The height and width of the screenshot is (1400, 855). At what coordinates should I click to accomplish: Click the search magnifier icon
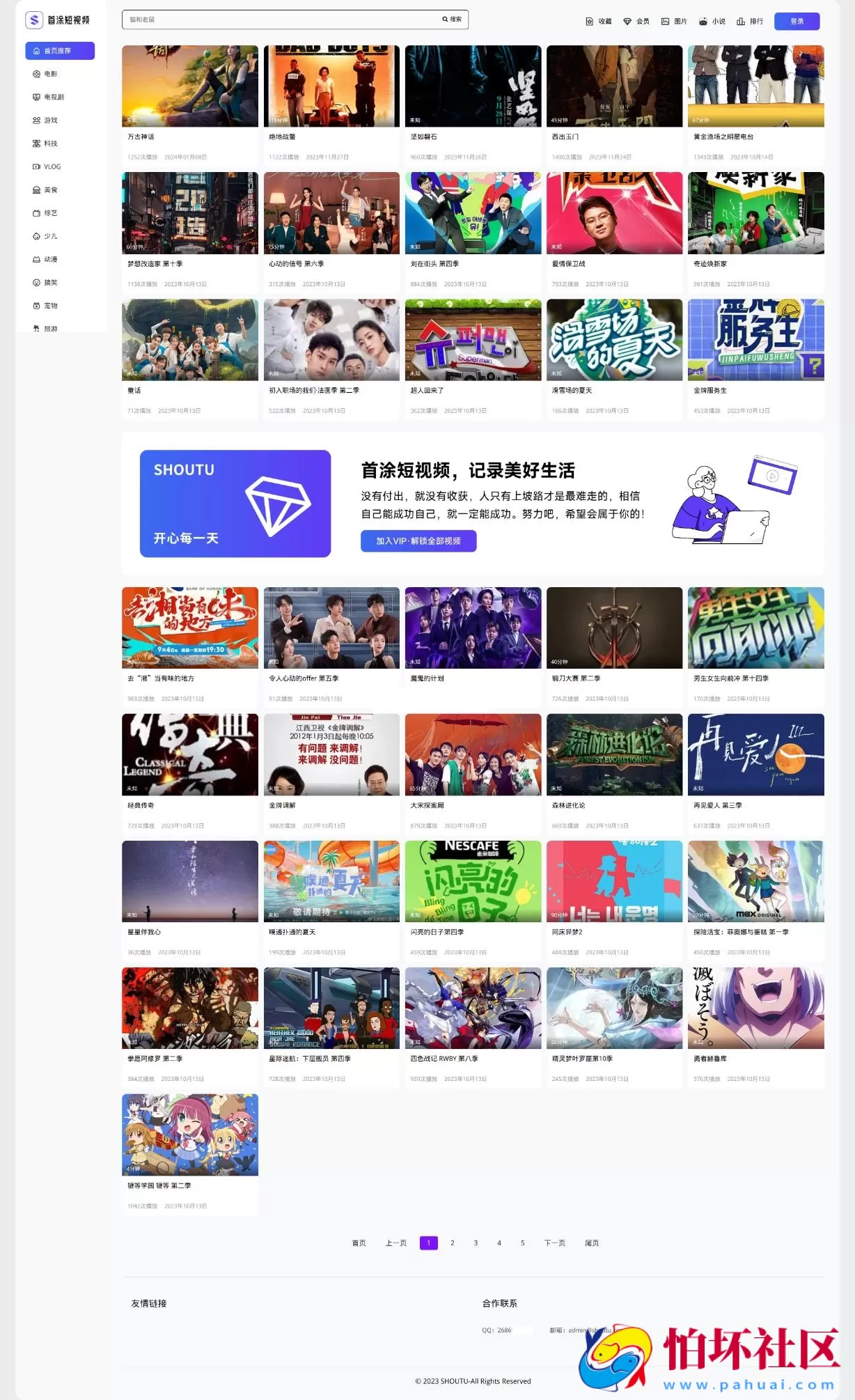(x=445, y=20)
